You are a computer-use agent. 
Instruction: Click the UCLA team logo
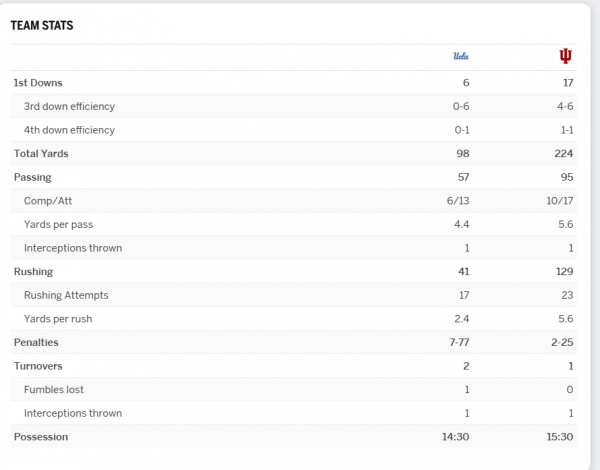461,56
